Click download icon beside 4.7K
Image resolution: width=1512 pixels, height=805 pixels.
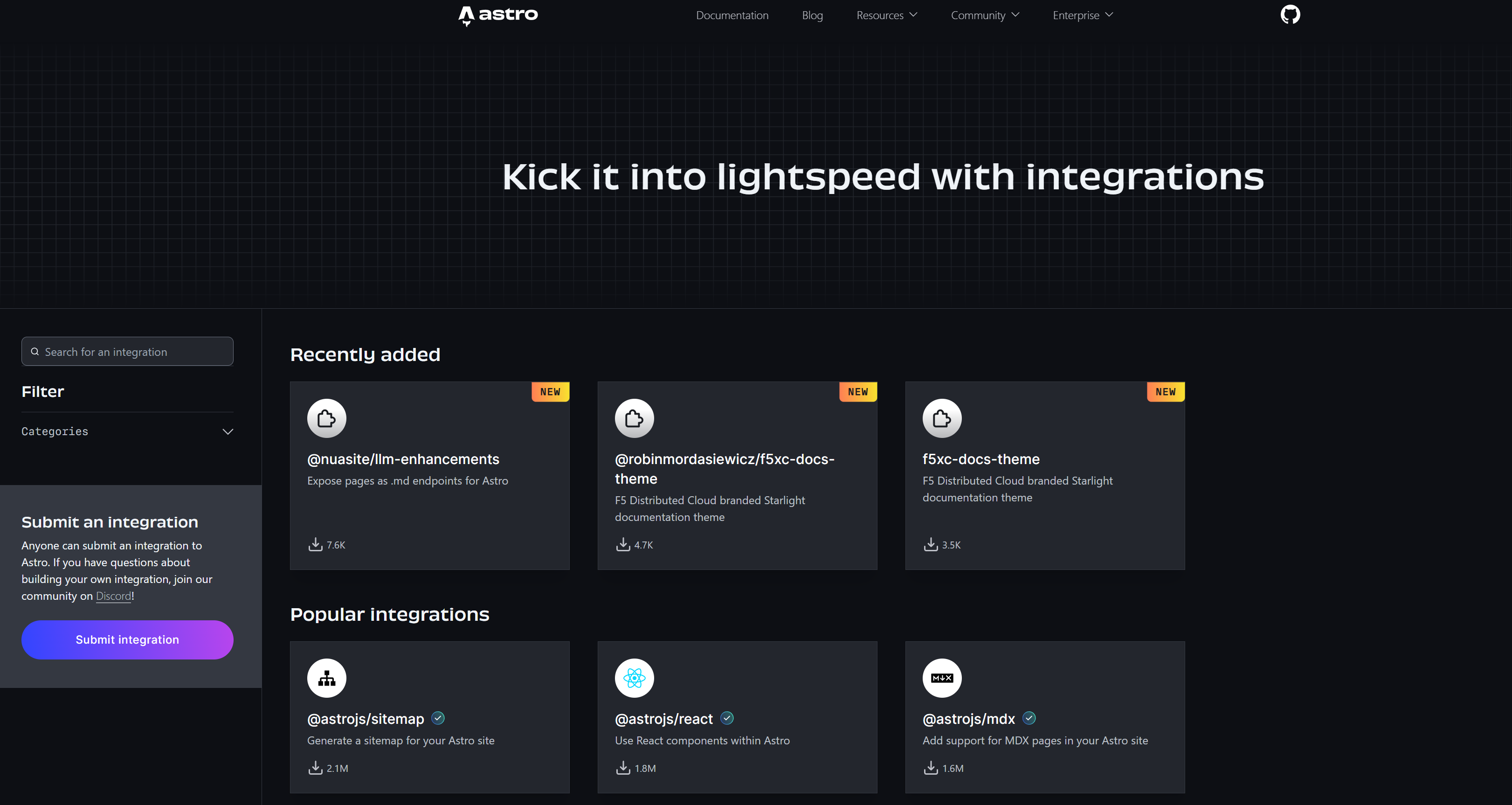[x=623, y=544]
